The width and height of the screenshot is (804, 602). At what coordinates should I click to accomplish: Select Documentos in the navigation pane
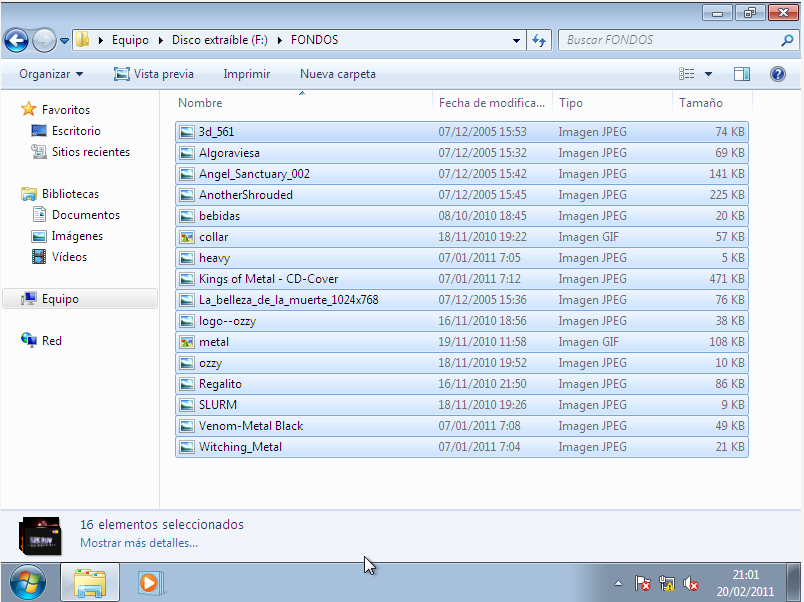pyautogui.click(x=85, y=215)
